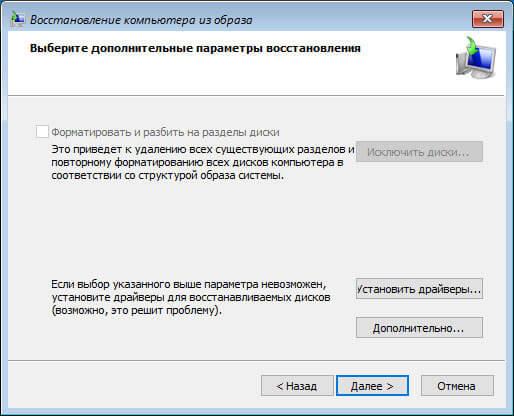Click the computer restore icon in header
Viewport: 514px width, 416px height.
(476, 58)
